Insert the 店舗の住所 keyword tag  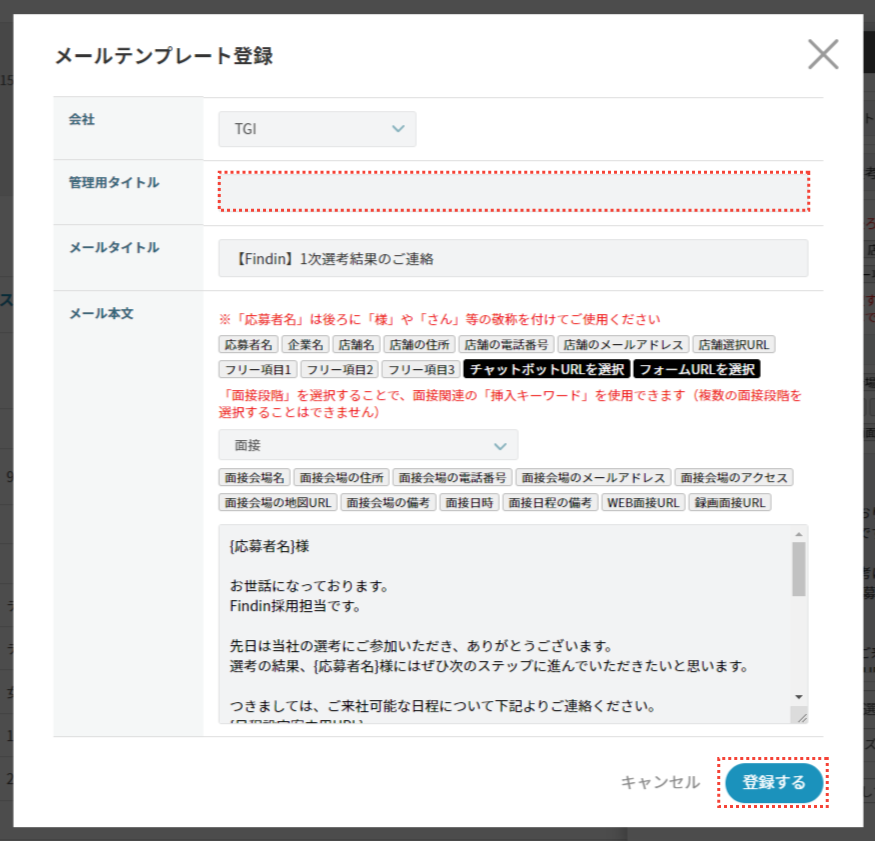(420, 345)
